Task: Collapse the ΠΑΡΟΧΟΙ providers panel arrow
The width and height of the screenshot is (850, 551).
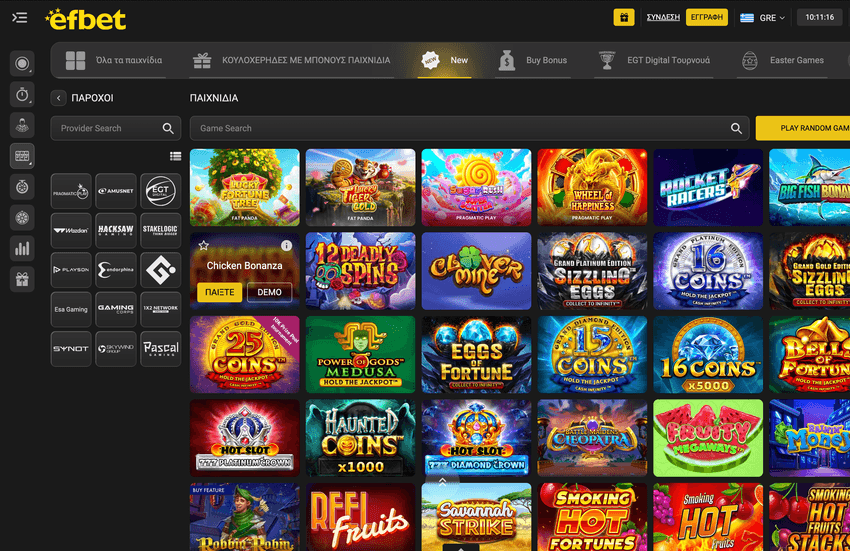Action: [59, 98]
